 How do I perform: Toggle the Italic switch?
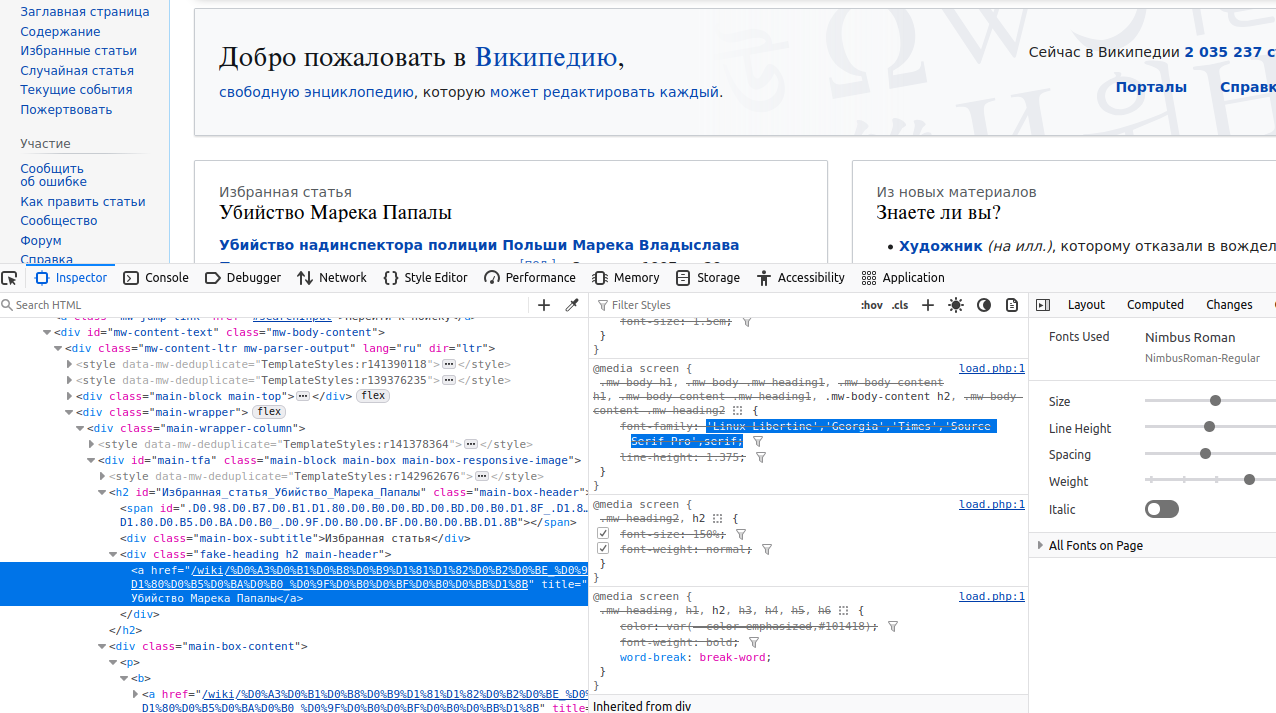click(x=1162, y=509)
